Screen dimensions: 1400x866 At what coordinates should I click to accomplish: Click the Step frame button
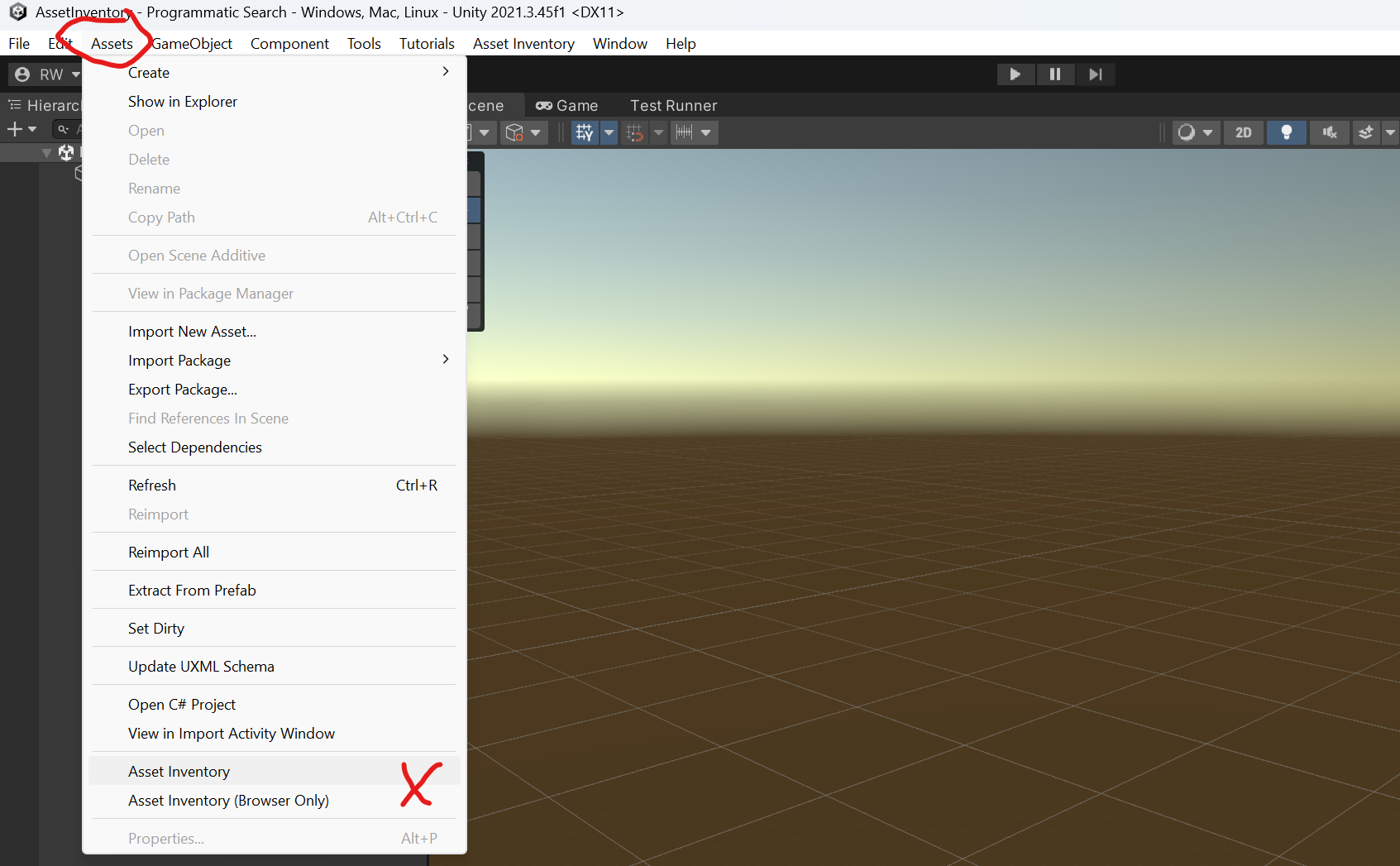coord(1095,74)
